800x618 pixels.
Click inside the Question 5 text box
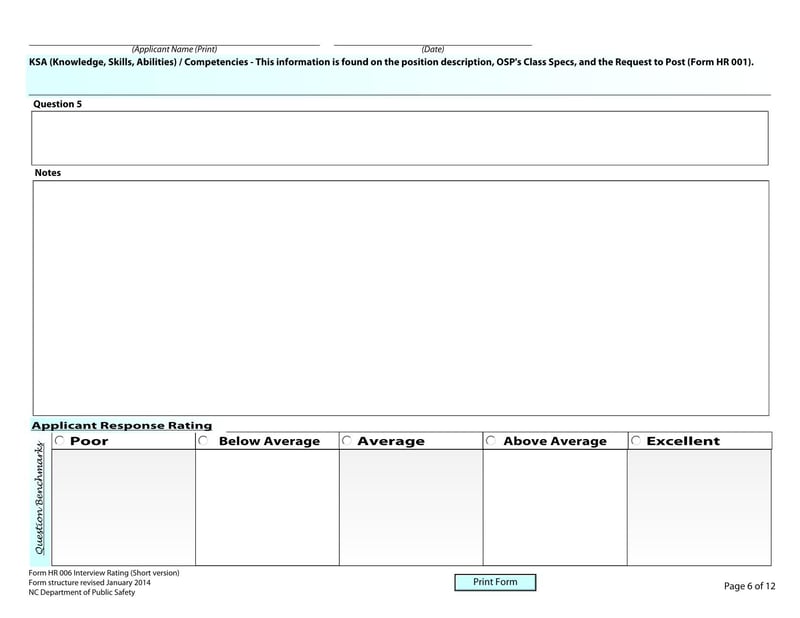(400, 138)
